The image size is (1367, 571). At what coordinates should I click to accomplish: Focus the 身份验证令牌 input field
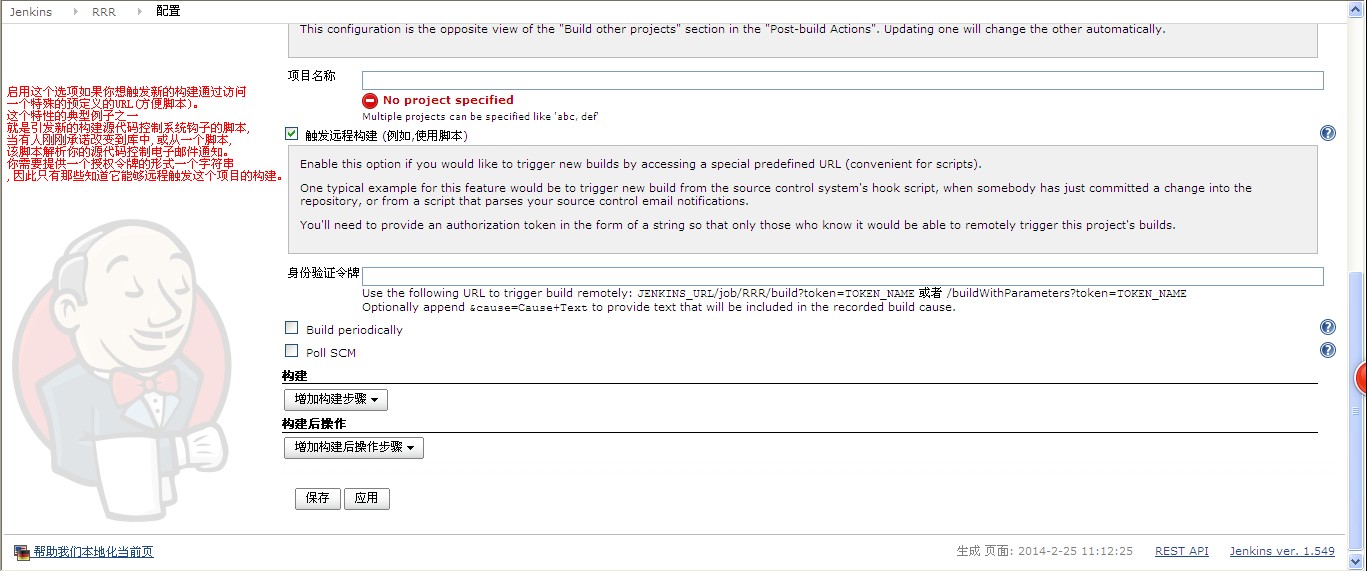click(843, 276)
